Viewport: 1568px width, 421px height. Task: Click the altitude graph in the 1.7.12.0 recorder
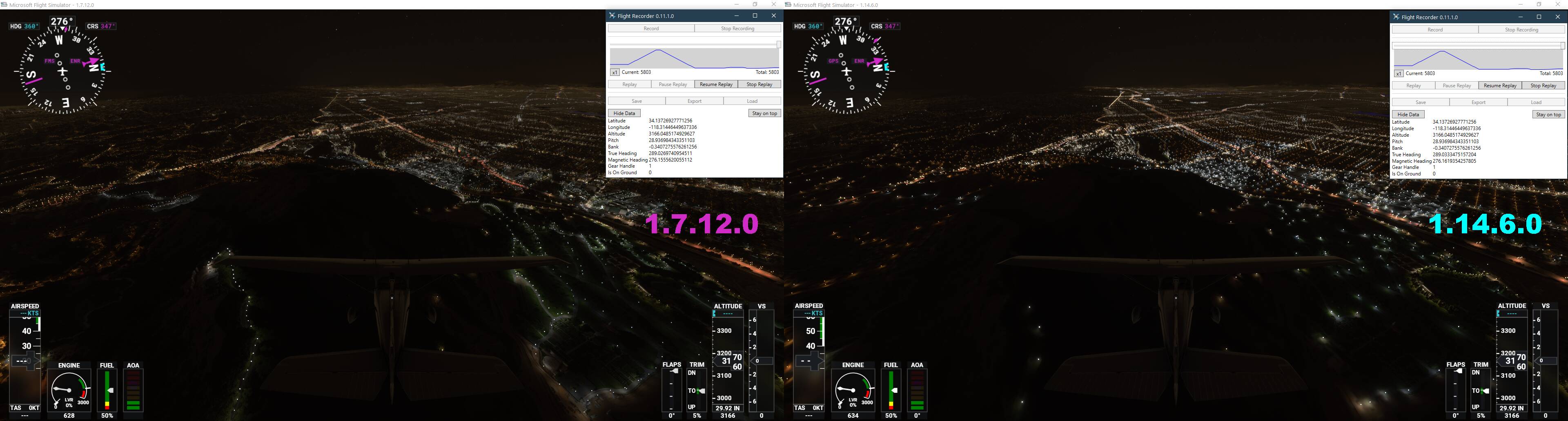pos(695,58)
